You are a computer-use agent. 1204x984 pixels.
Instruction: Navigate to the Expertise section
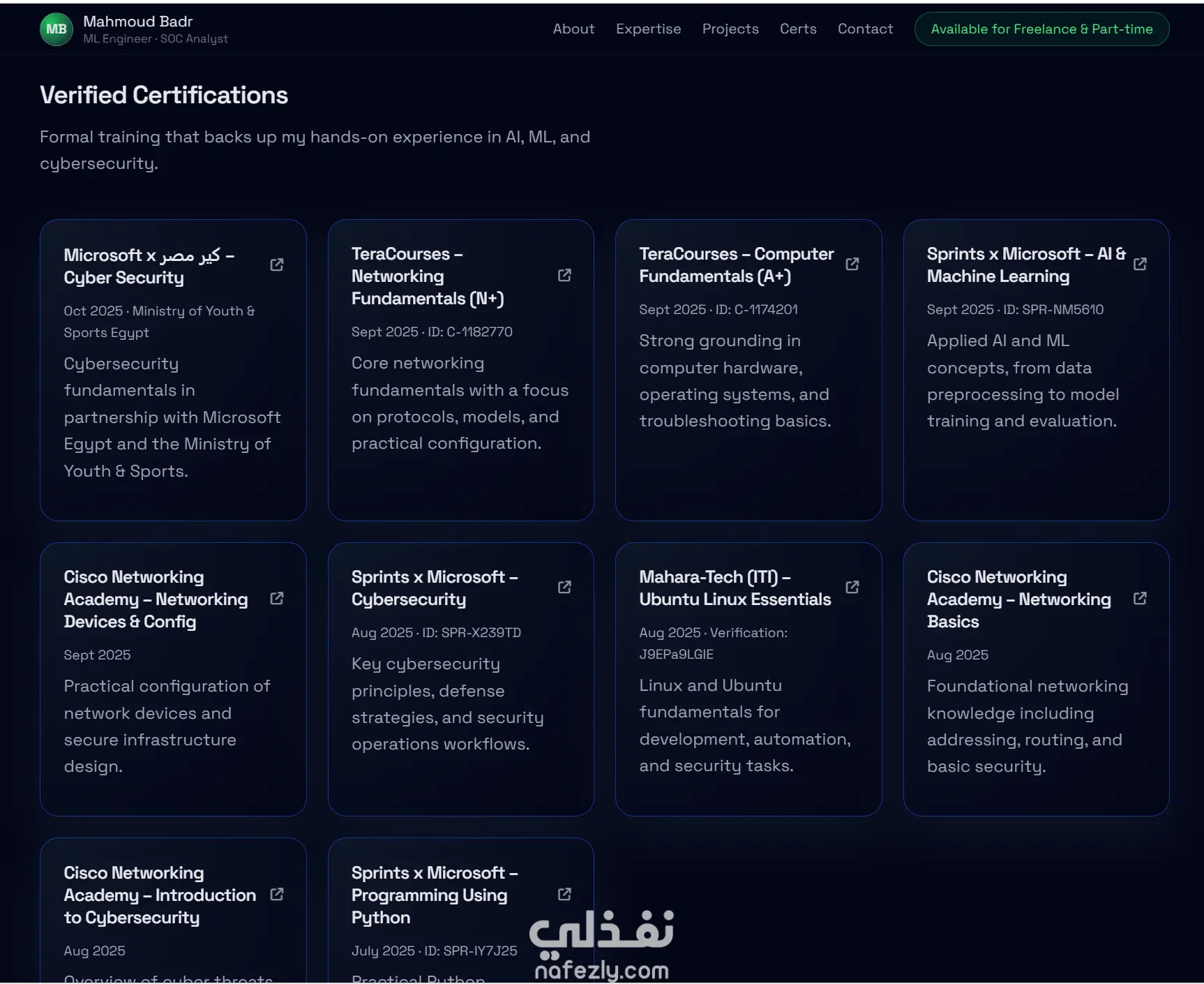click(x=648, y=29)
